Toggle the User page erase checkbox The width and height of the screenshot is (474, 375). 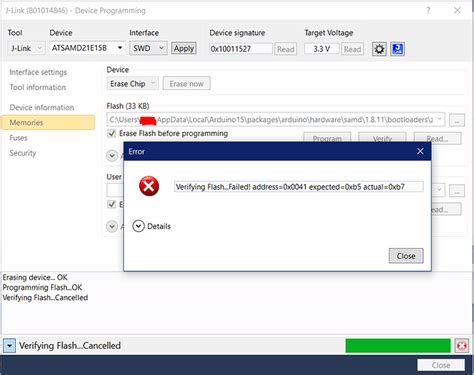point(112,204)
